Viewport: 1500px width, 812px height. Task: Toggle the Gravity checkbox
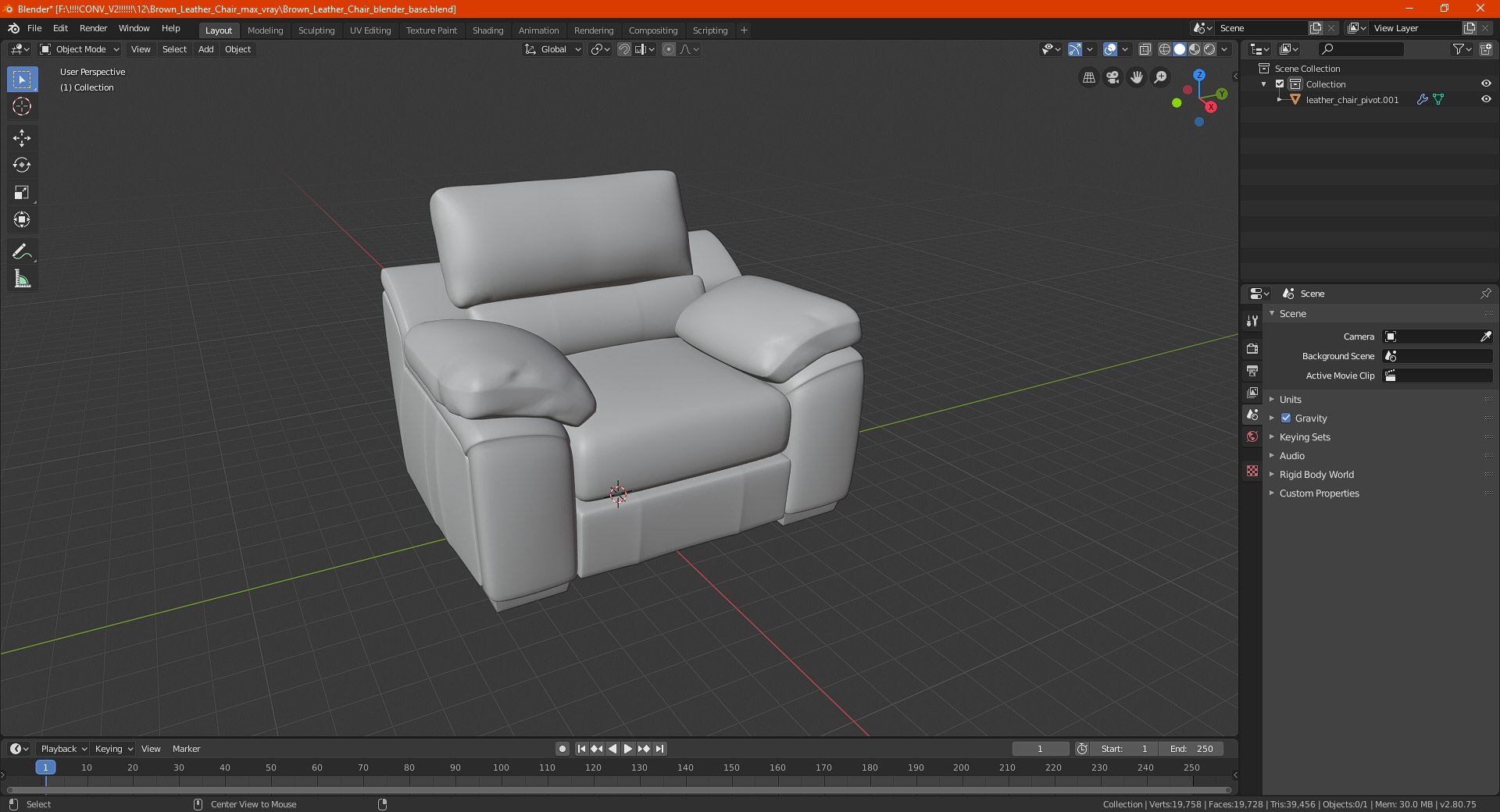tap(1286, 418)
